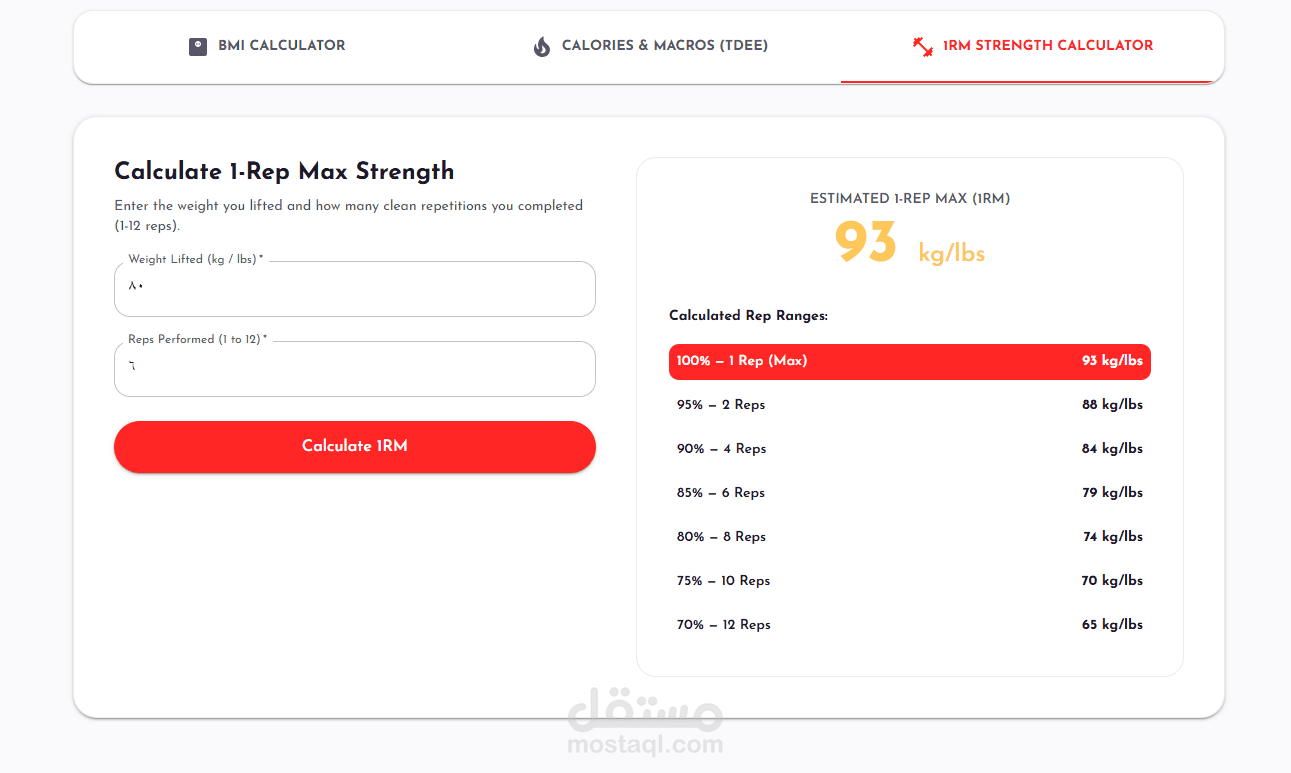The width and height of the screenshot is (1291, 773).
Task: Click the 80% – 8 Reps row
Action: coord(910,537)
